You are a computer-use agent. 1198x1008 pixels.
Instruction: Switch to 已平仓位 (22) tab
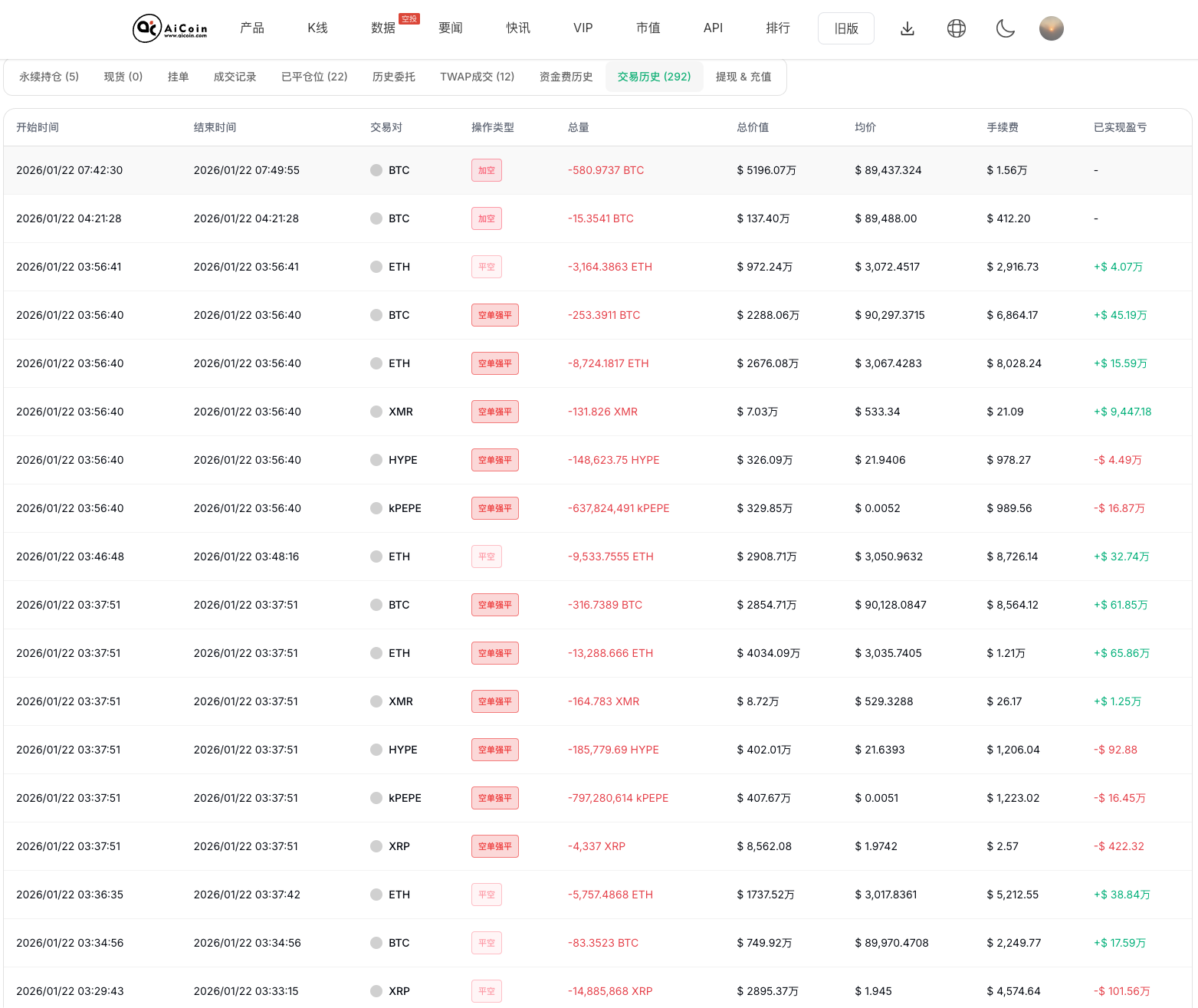point(314,77)
